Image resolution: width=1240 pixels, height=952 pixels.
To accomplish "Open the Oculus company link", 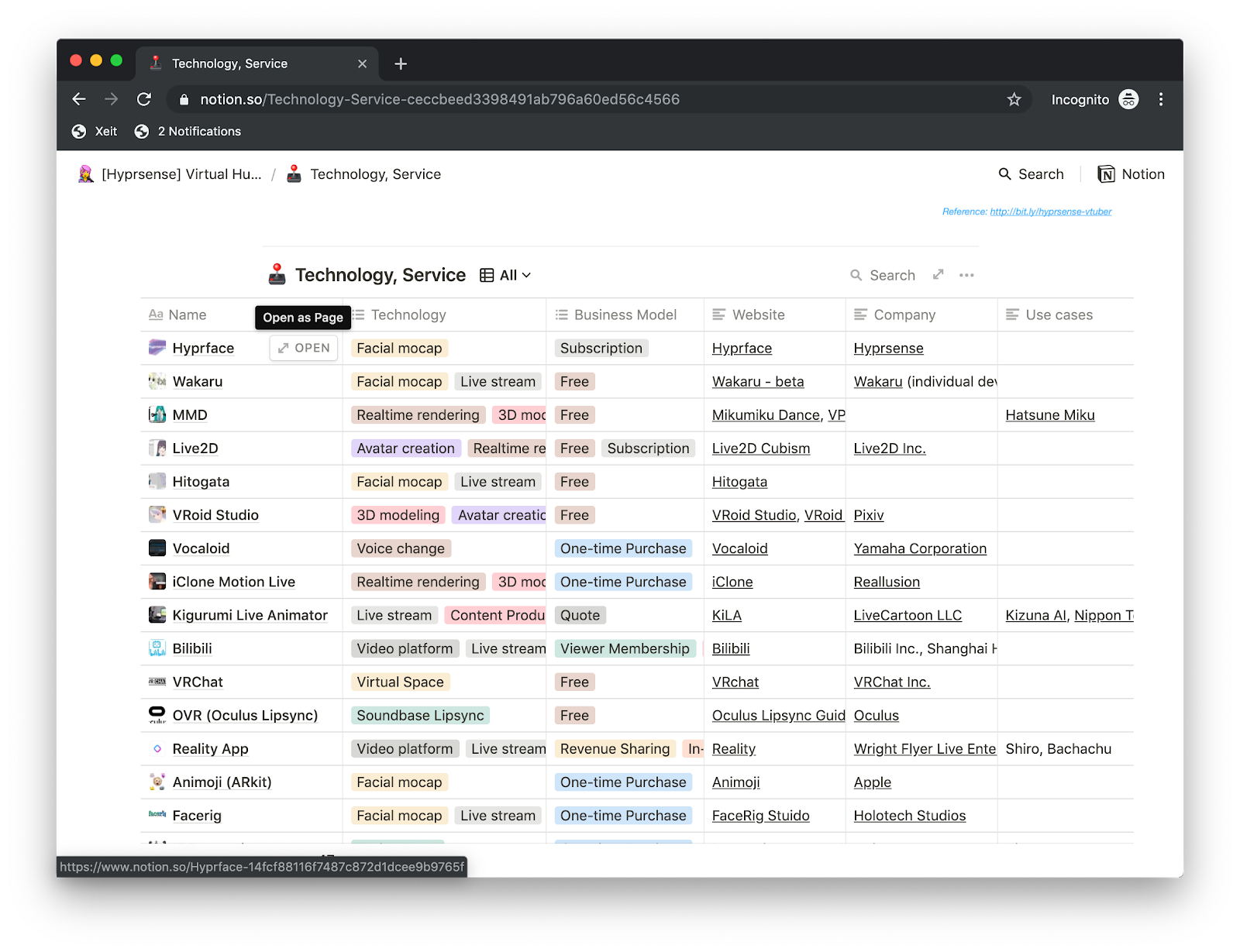I will tap(876, 715).
